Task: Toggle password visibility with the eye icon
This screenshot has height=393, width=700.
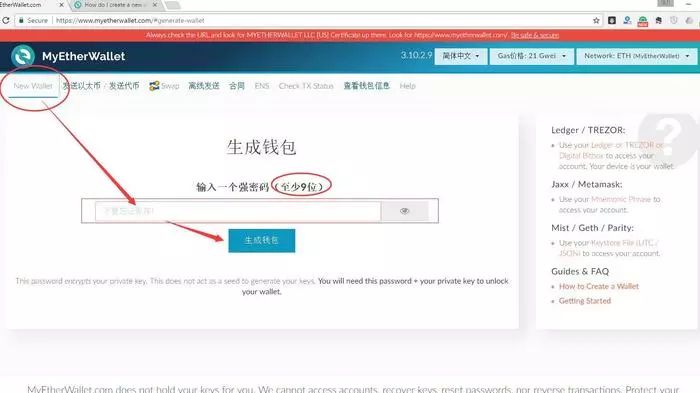Action: point(405,211)
